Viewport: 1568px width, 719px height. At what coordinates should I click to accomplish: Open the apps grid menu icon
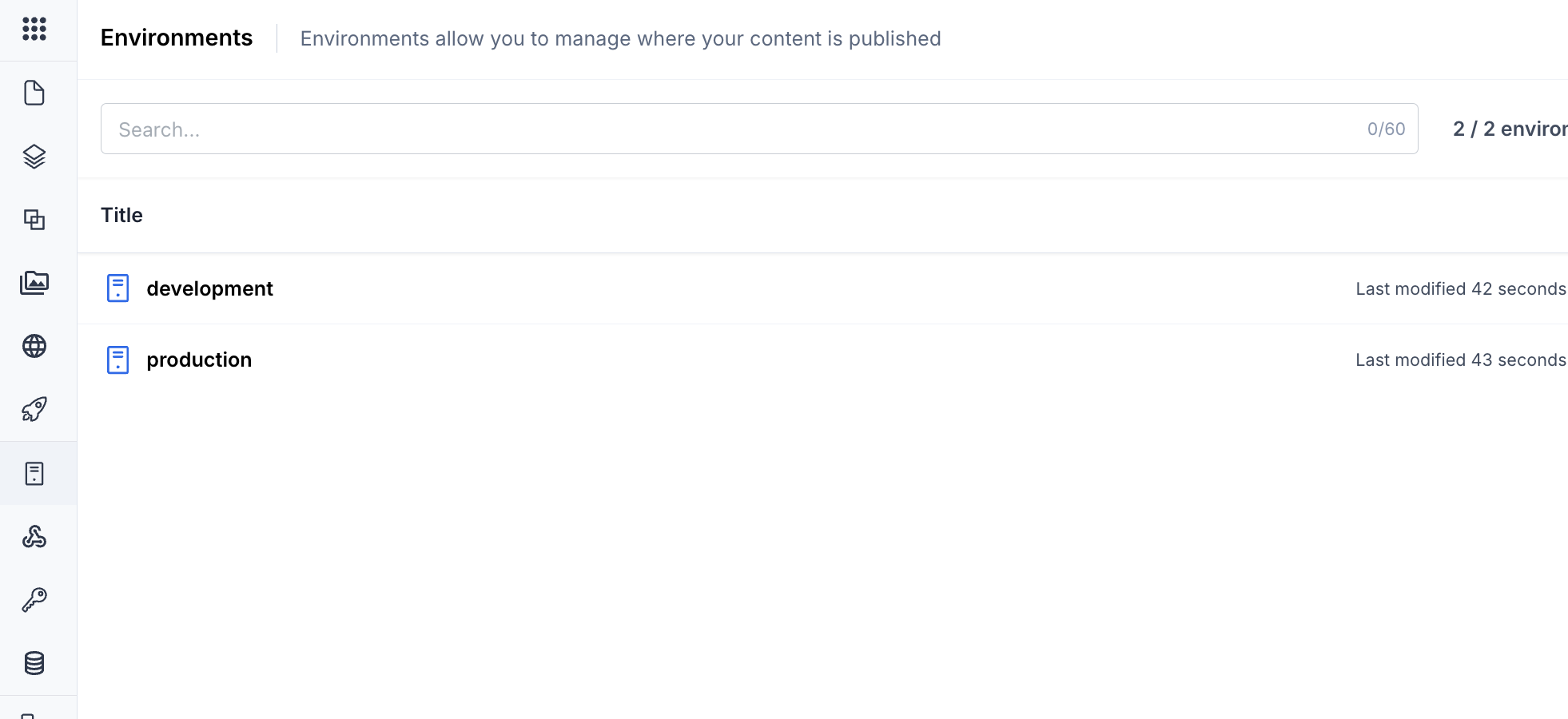(x=34, y=29)
